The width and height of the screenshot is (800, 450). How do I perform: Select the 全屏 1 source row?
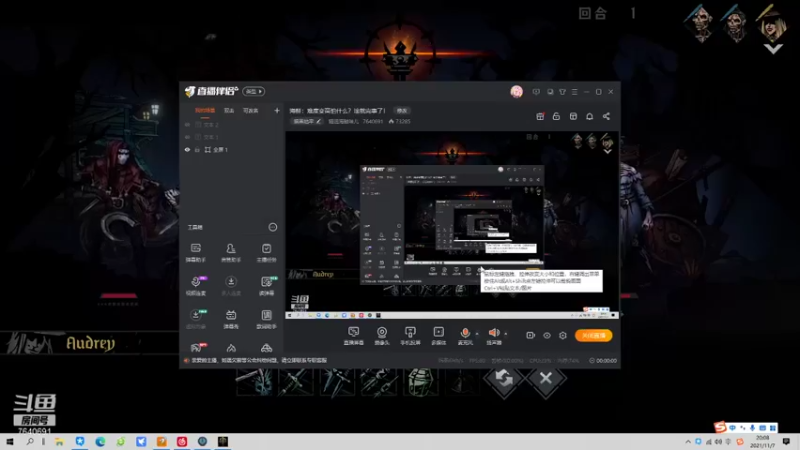tap(232, 150)
